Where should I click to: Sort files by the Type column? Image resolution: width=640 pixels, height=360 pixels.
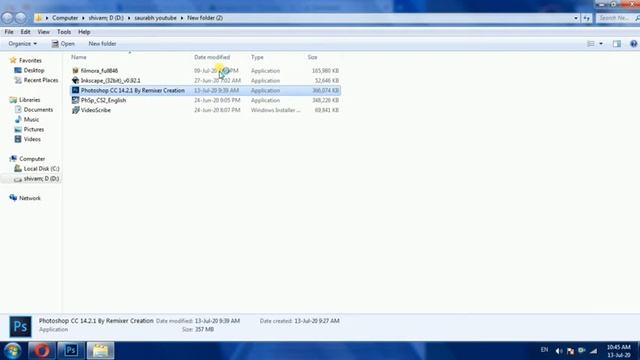257,57
